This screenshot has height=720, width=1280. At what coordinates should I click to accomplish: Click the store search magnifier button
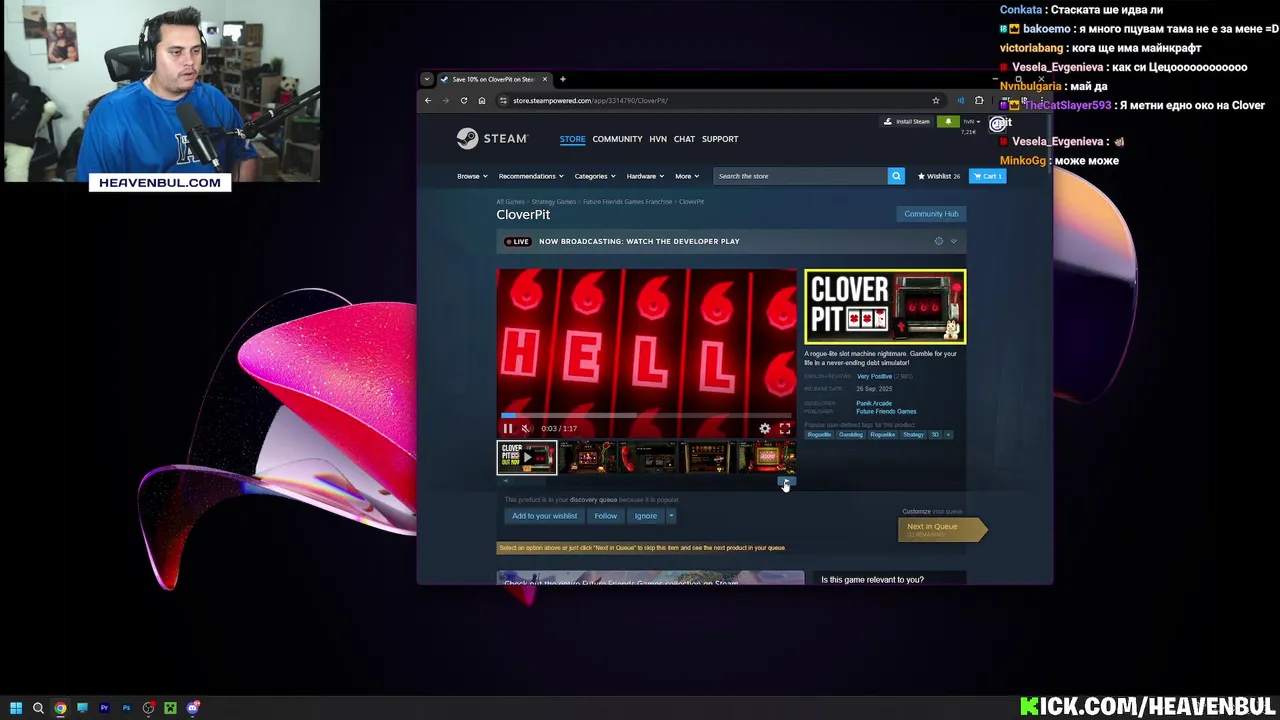click(x=896, y=176)
